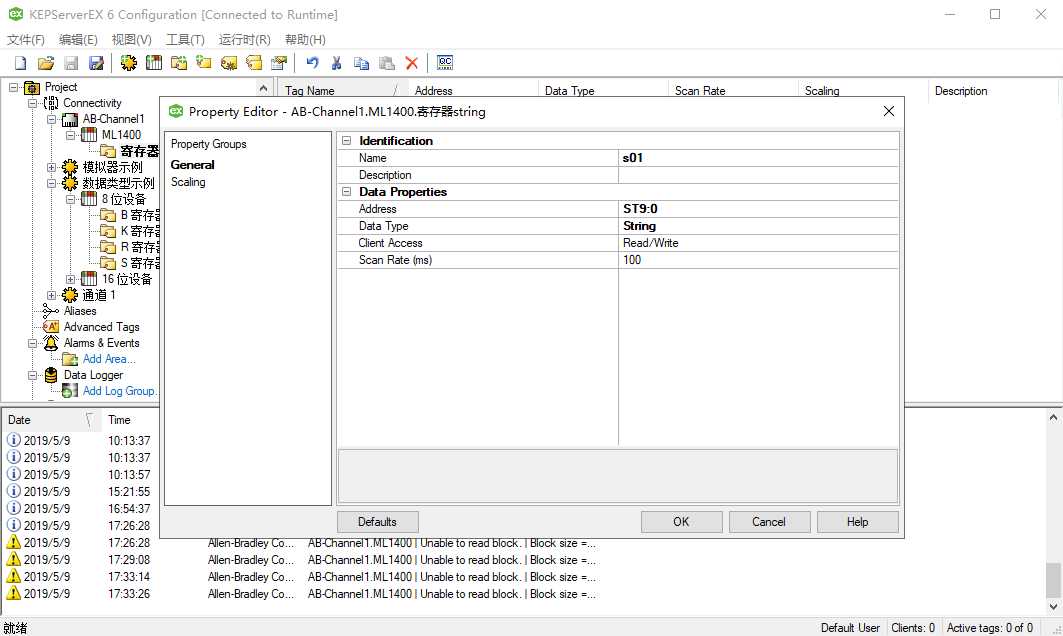The height and width of the screenshot is (636, 1063).
Task: Collapse the Data Properties section
Action: pyautogui.click(x=346, y=192)
